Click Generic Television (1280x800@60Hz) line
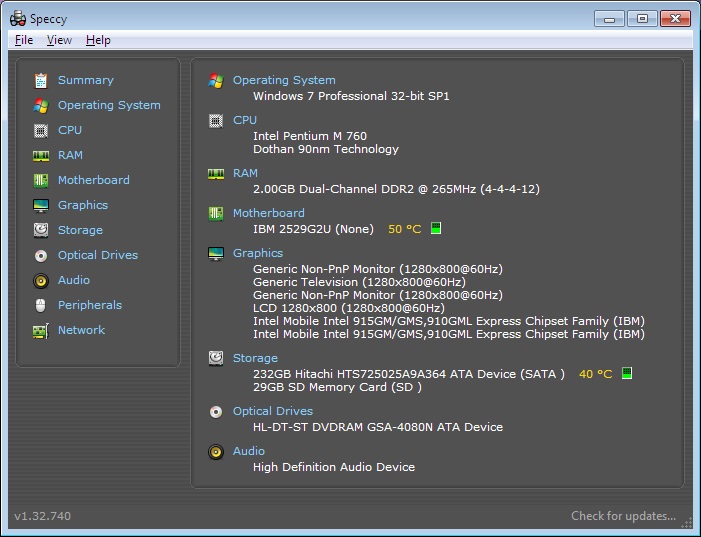The width and height of the screenshot is (701, 537). pos(359,282)
